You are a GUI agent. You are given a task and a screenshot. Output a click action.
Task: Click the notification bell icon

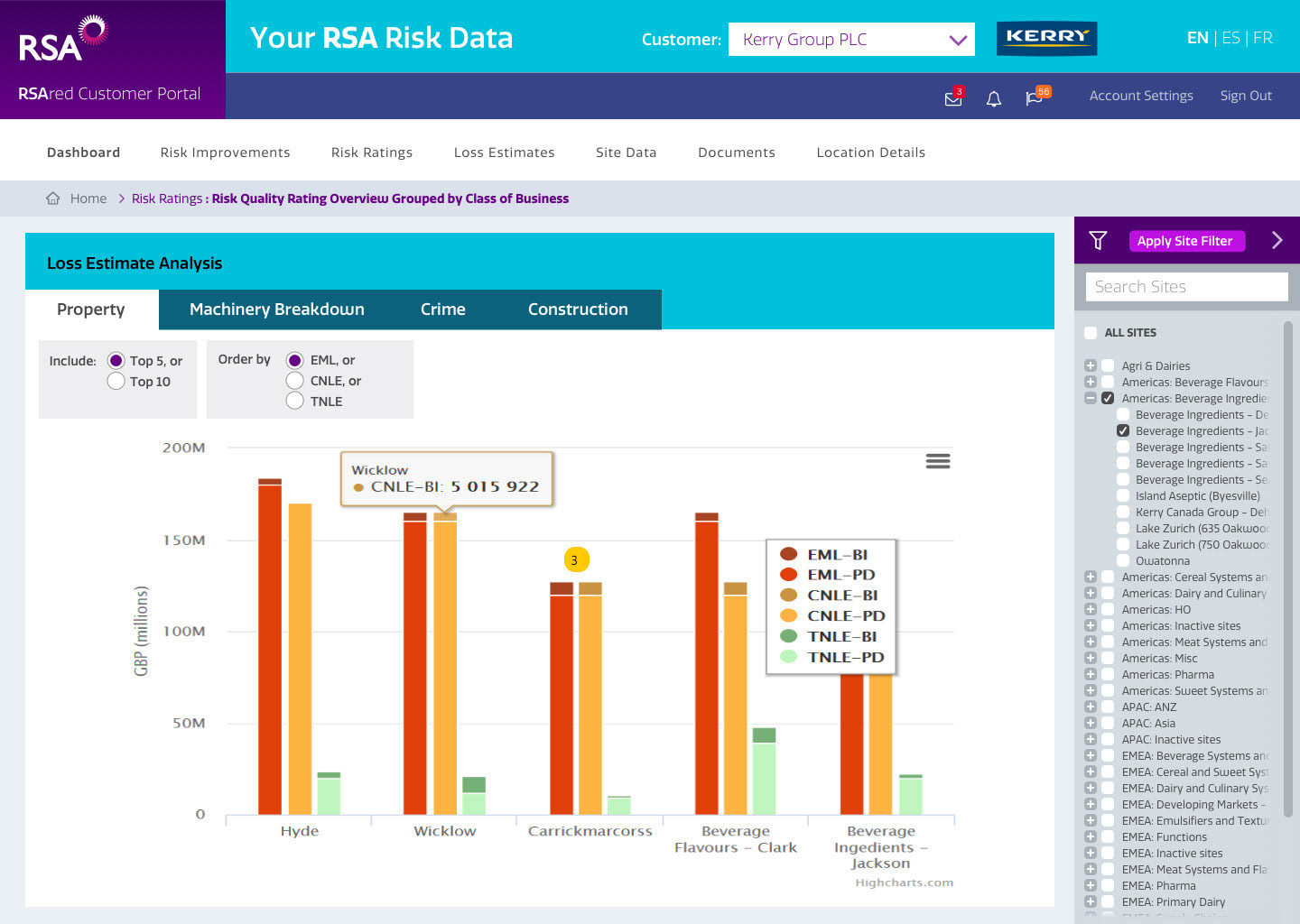click(993, 98)
